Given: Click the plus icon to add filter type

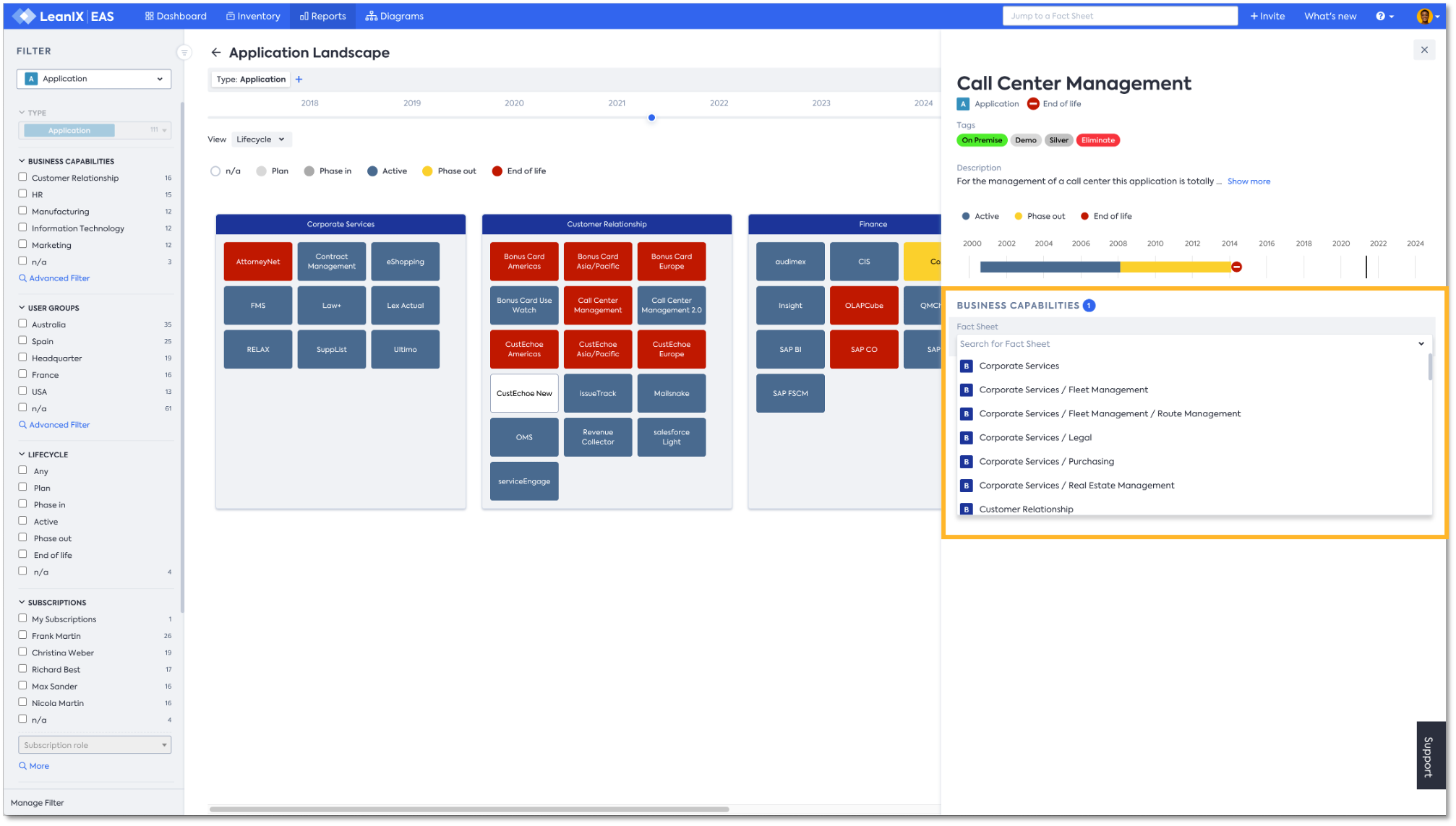Looking at the screenshot, I should [x=299, y=79].
